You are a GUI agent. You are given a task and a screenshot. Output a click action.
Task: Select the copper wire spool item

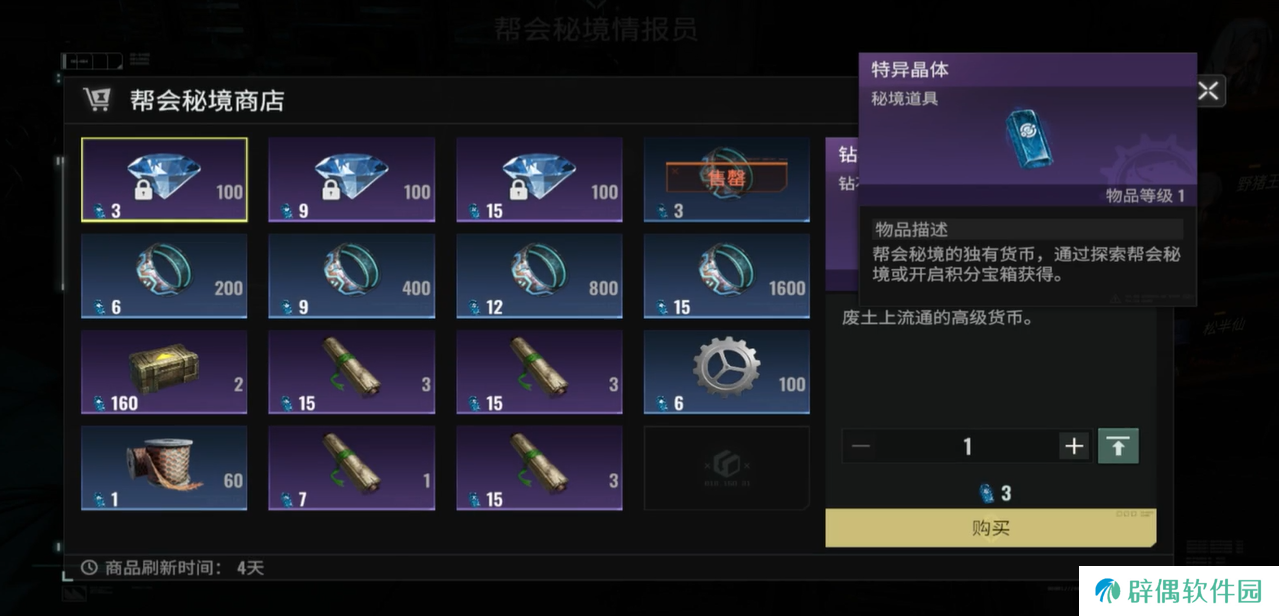point(164,468)
